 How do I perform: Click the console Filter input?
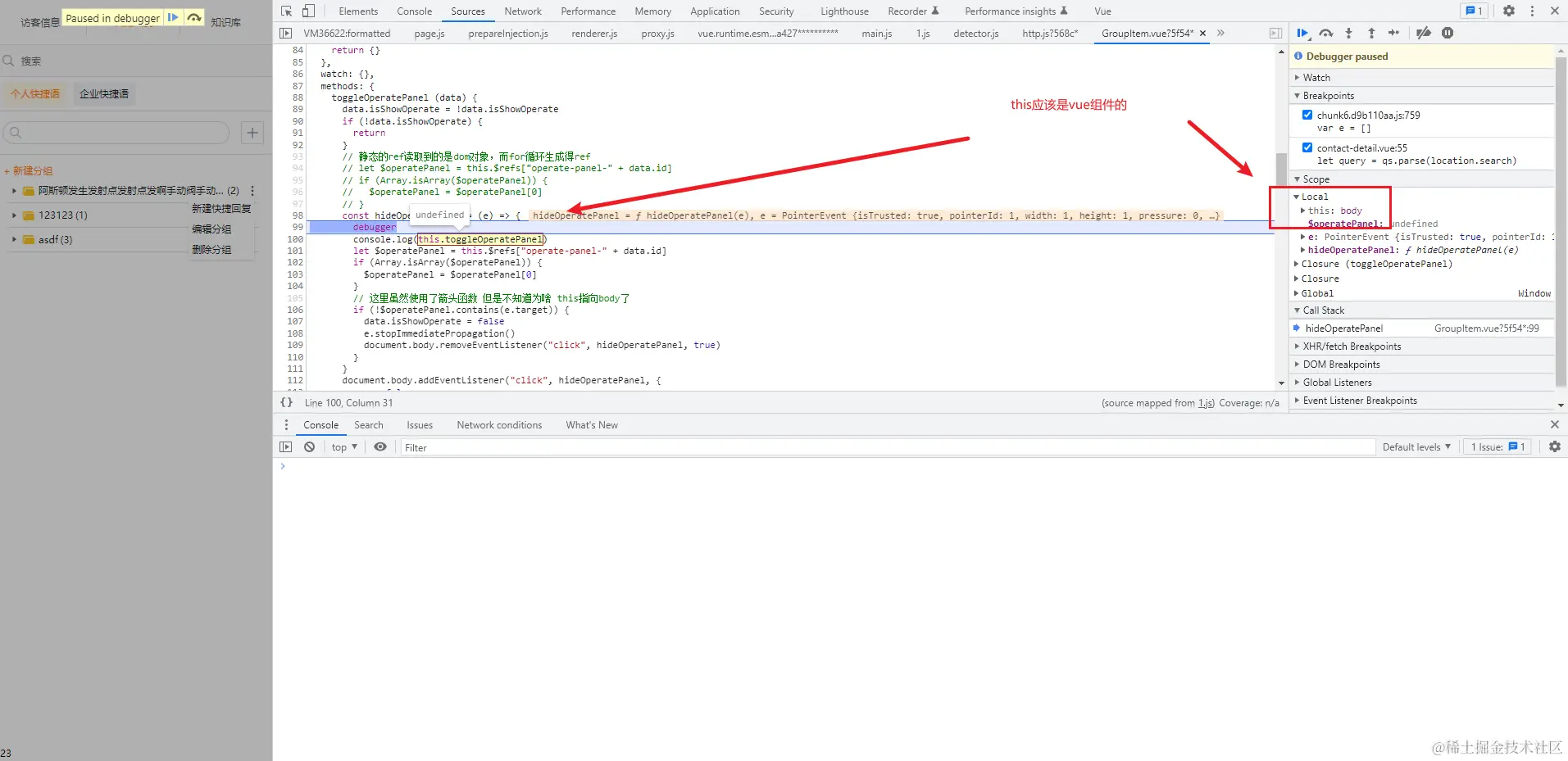[887, 447]
